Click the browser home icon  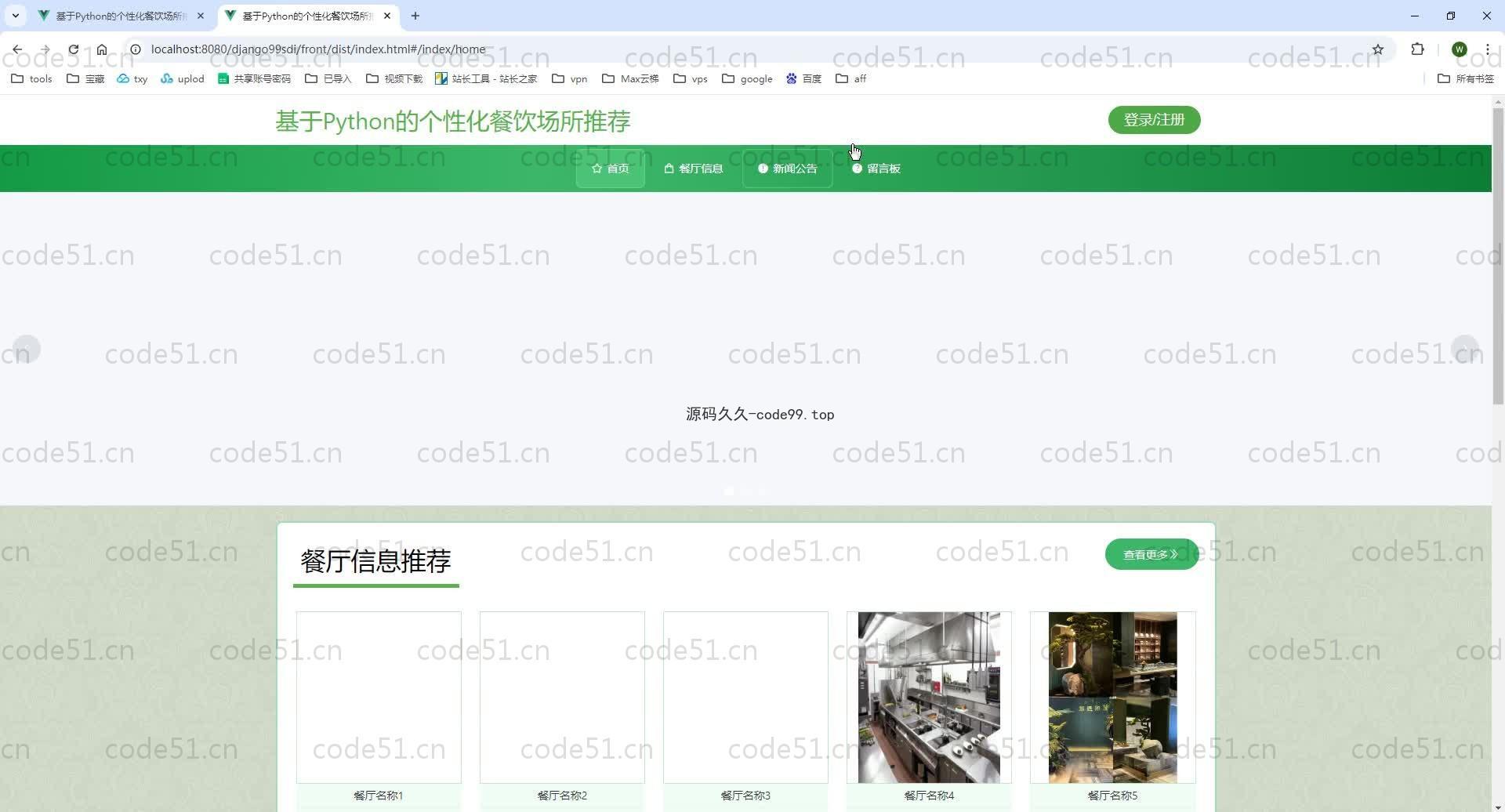(x=102, y=49)
